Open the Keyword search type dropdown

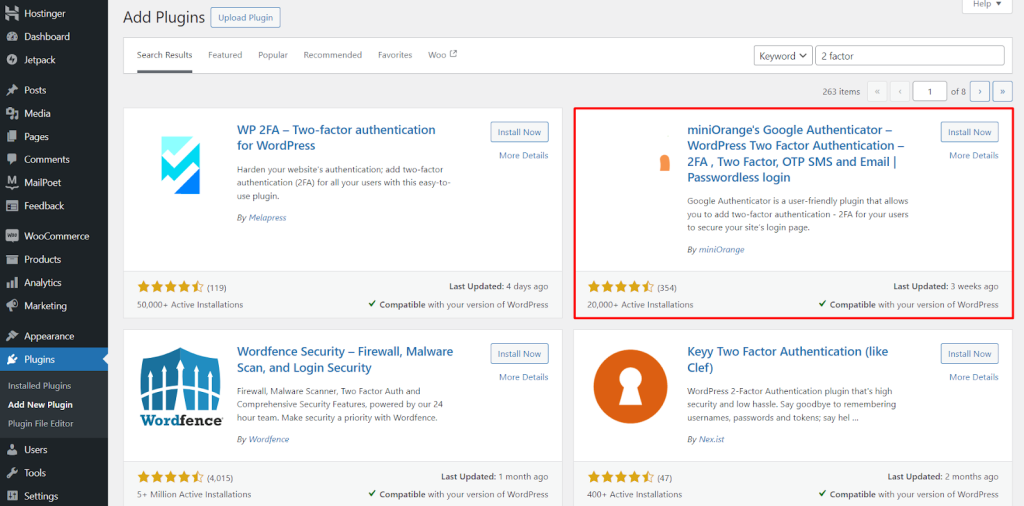coord(783,56)
